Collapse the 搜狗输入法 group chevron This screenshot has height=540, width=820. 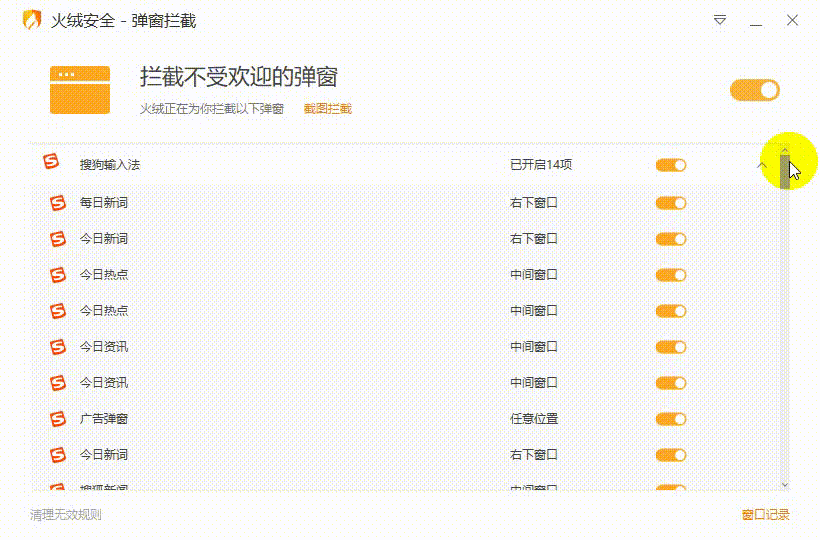(761, 165)
